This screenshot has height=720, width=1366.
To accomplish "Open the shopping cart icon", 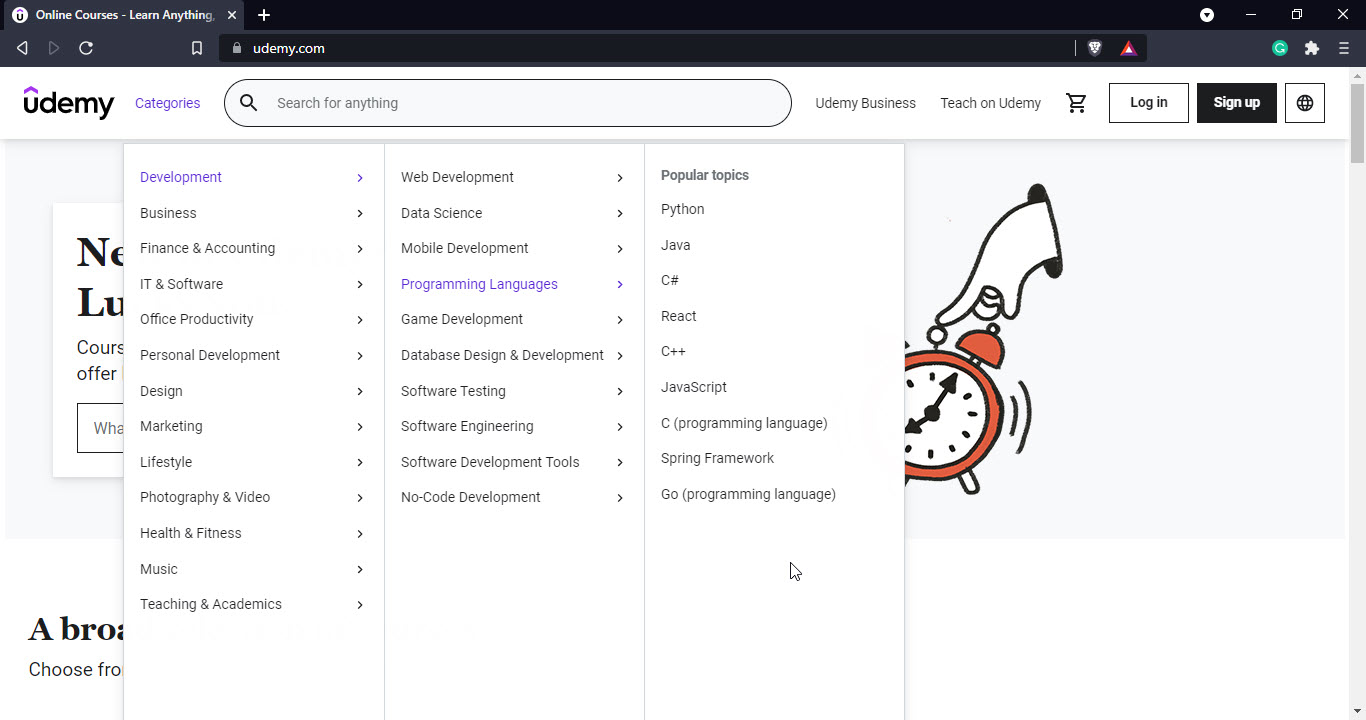I will (x=1076, y=103).
